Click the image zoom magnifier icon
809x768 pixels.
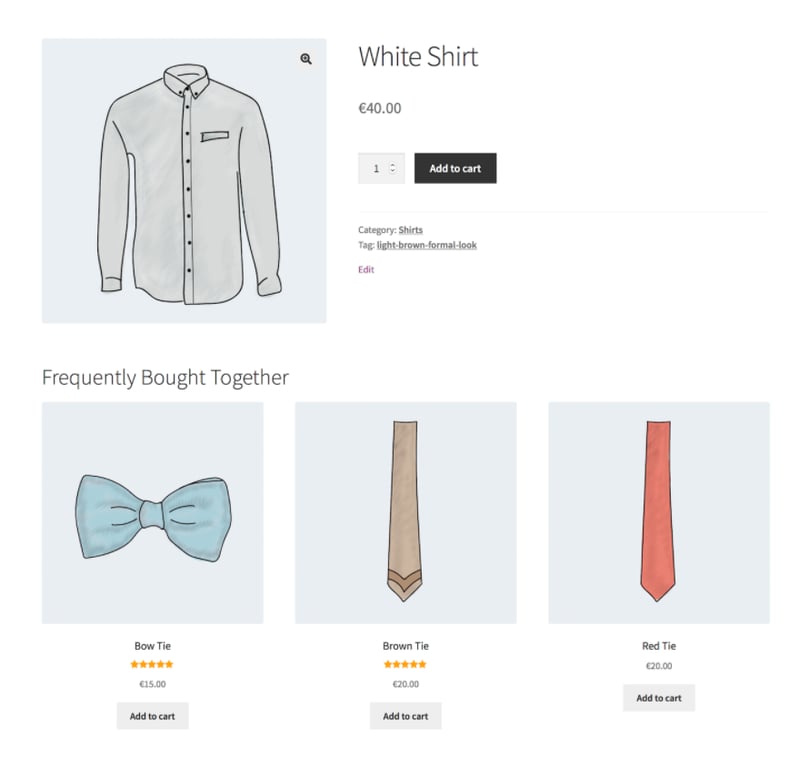click(x=305, y=59)
